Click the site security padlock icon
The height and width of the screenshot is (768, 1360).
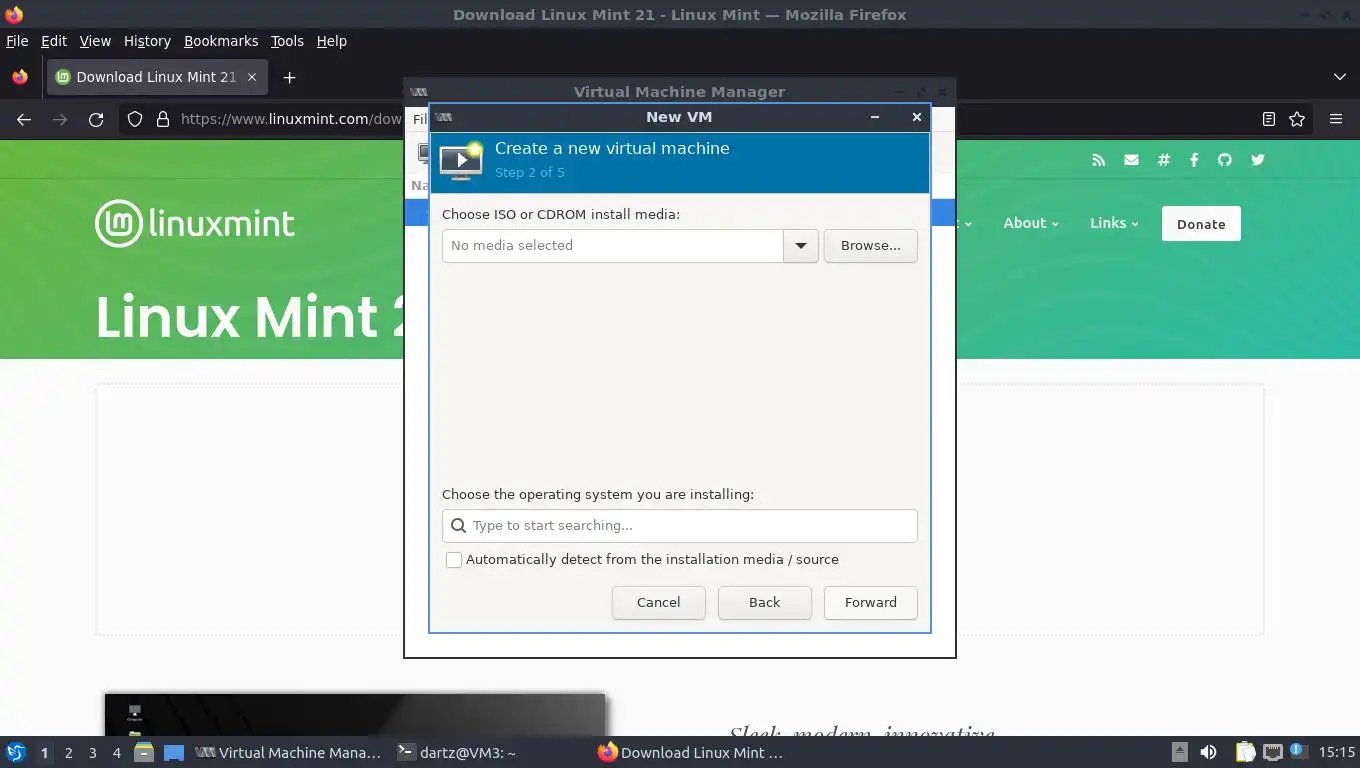coord(163,119)
